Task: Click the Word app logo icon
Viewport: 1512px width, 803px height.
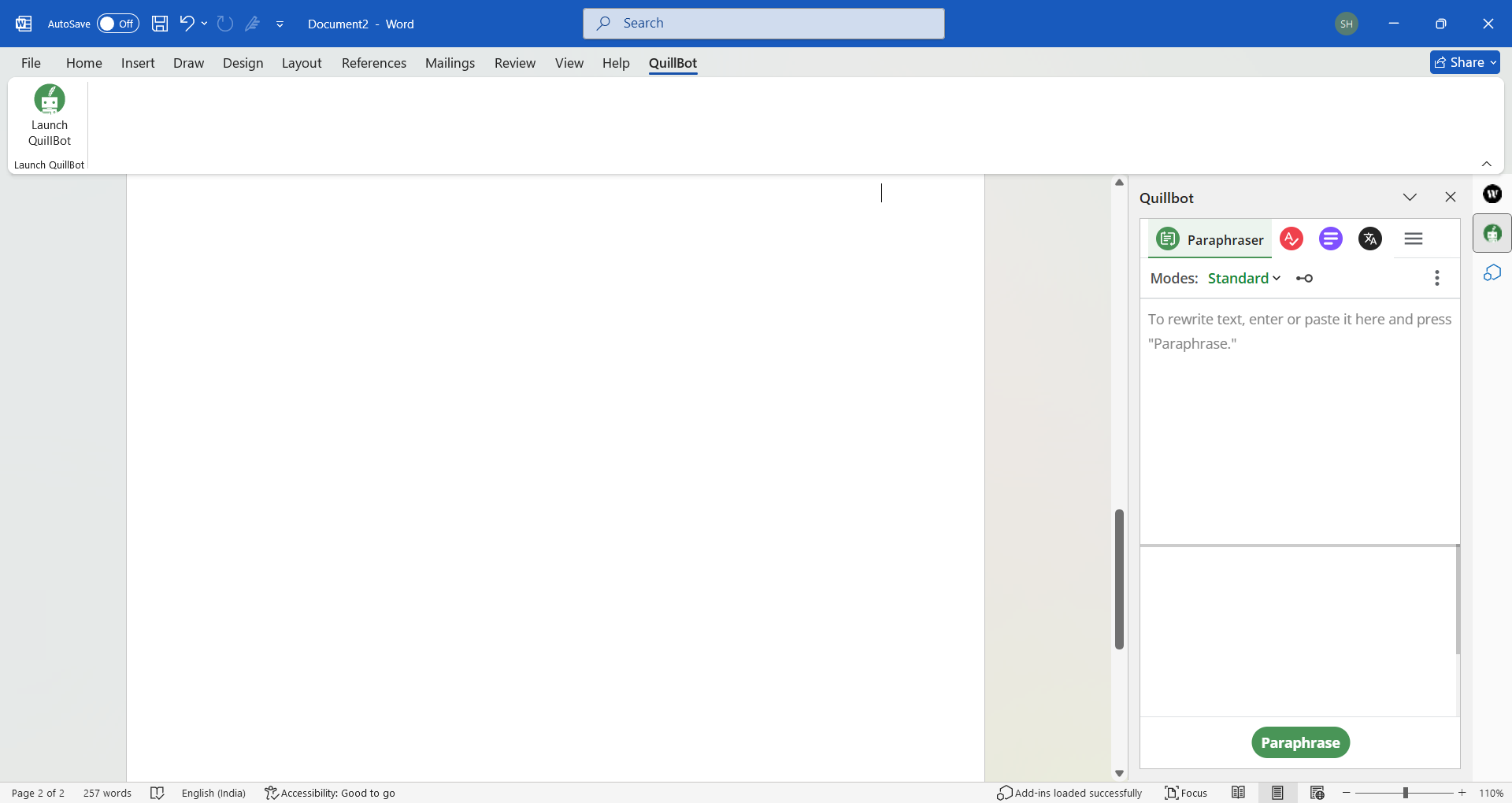Action: (x=24, y=24)
